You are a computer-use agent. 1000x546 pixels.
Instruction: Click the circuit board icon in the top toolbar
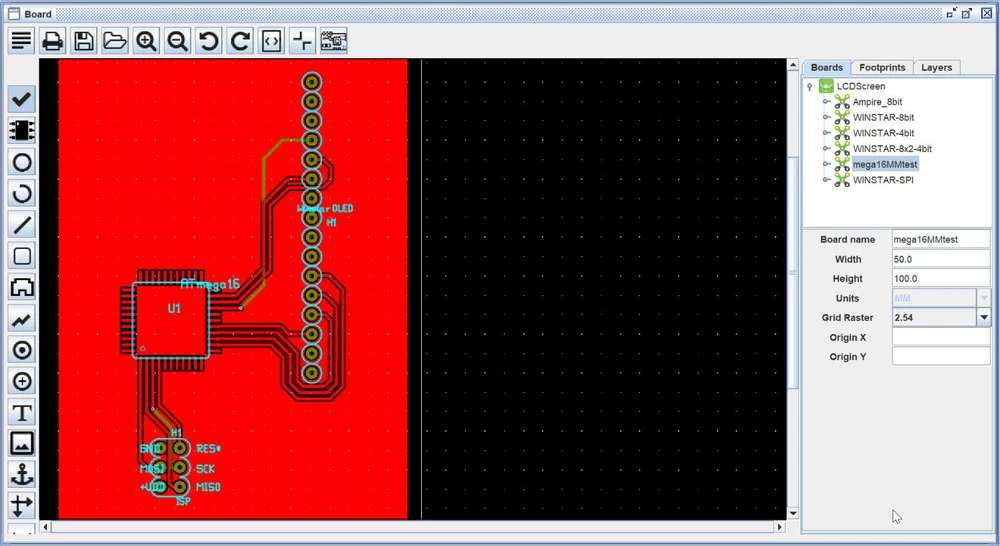click(x=334, y=41)
